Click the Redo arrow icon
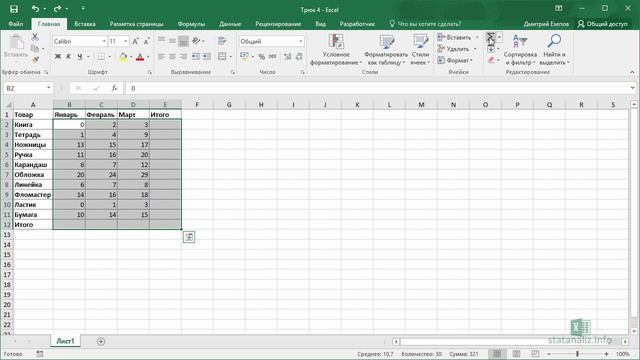This screenshot has height=360, width=640. pyautogui.click(x=58, y=9)
